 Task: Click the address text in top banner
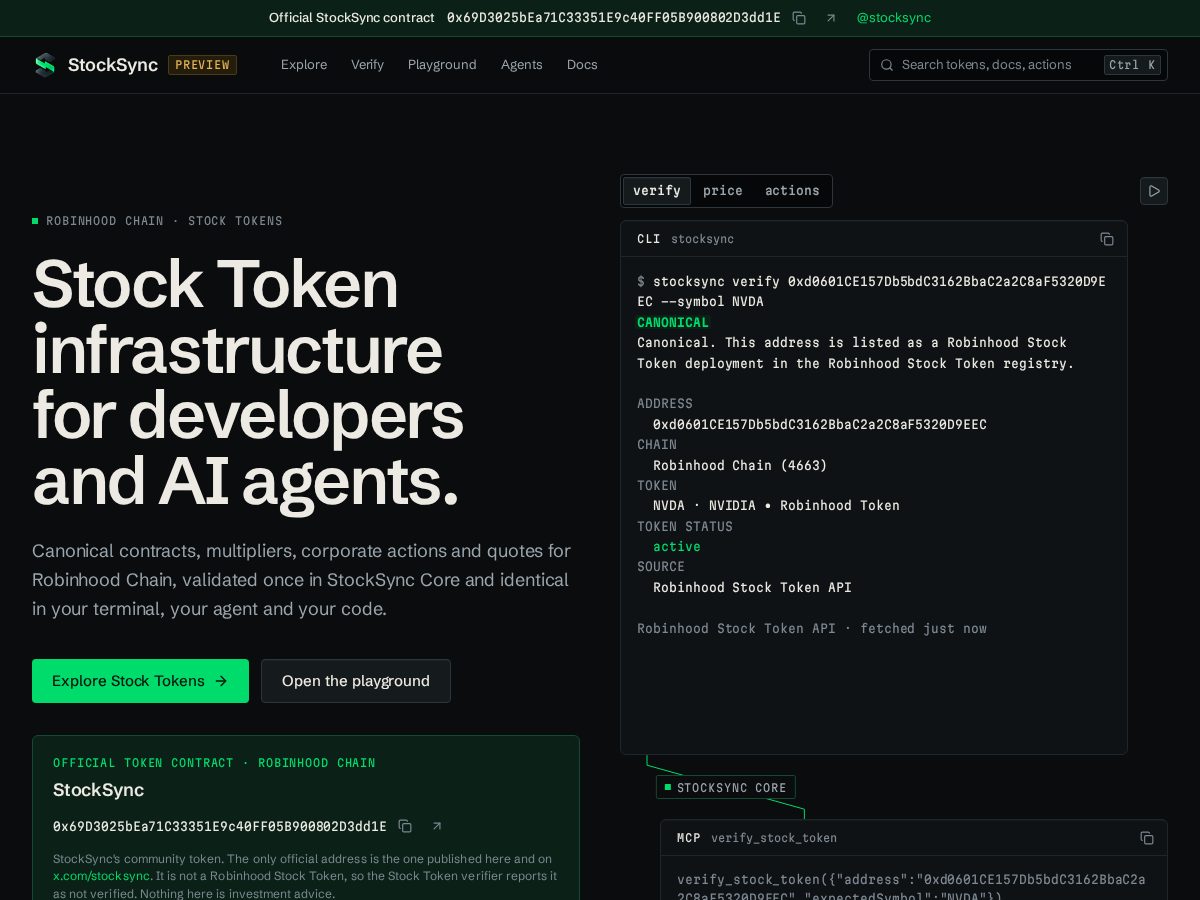pos(614,18)
